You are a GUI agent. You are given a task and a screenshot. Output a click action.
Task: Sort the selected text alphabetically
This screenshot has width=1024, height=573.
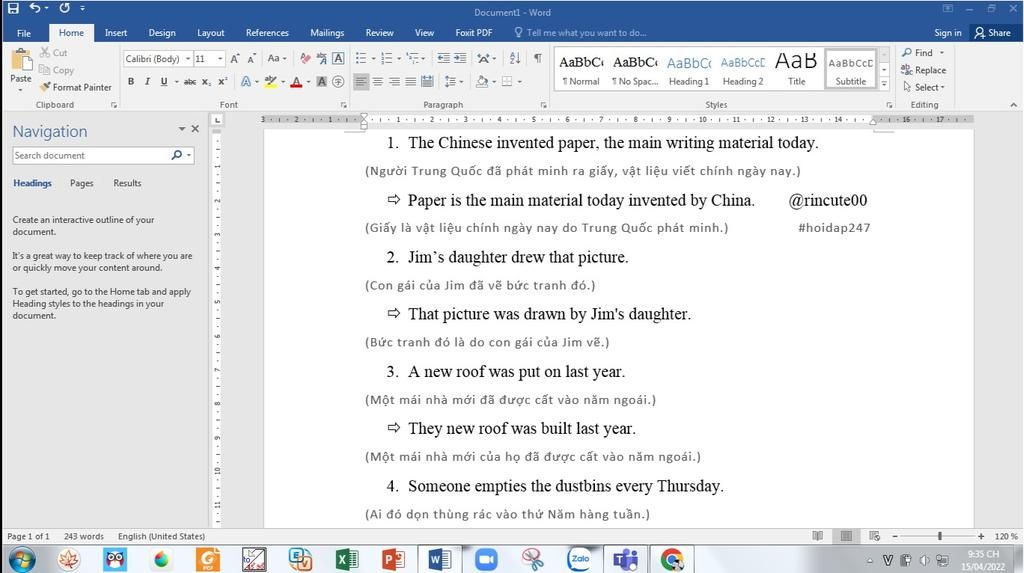515,58
